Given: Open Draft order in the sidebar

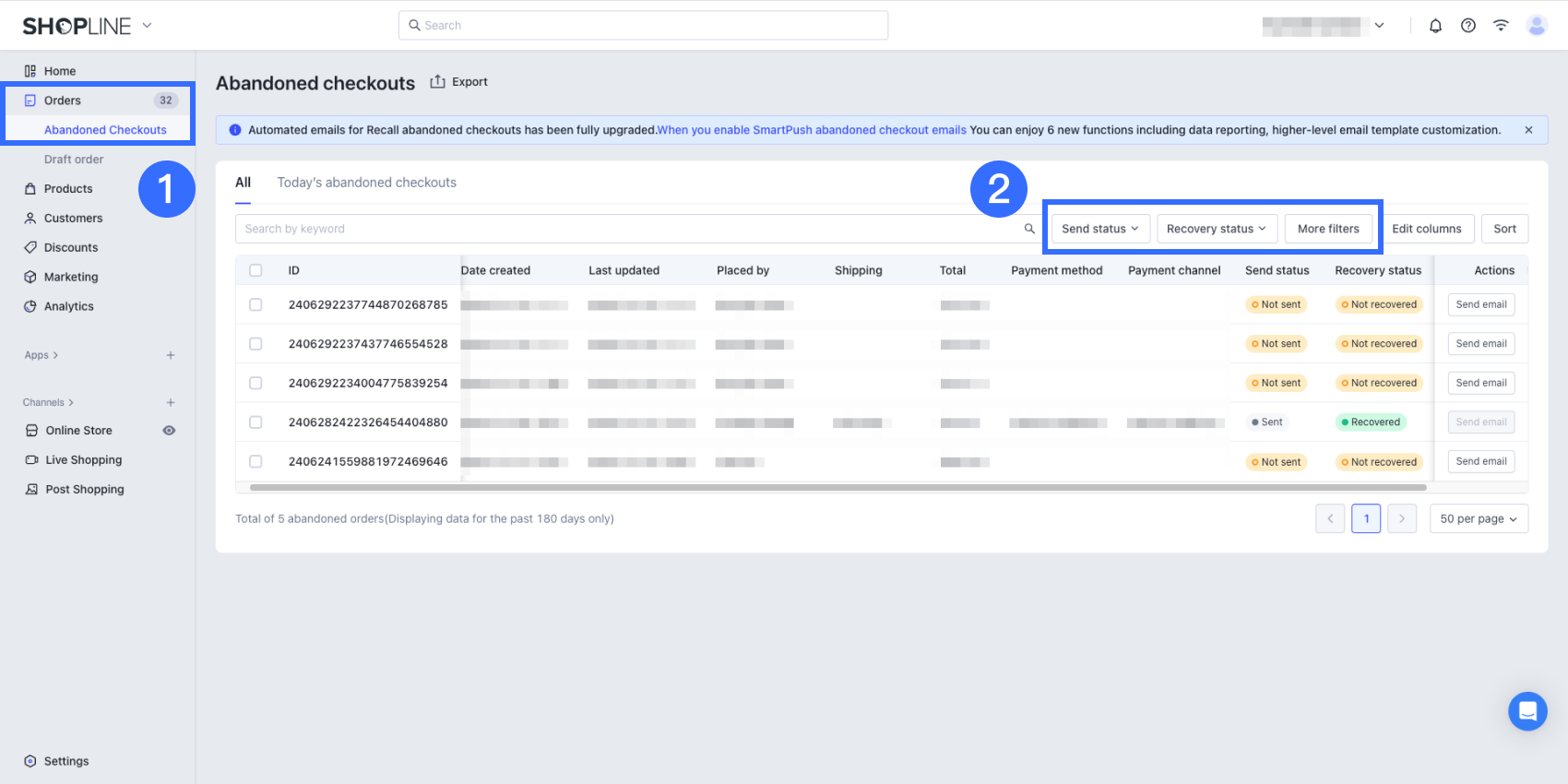Looking at the screenshot, I should (74, 160).
